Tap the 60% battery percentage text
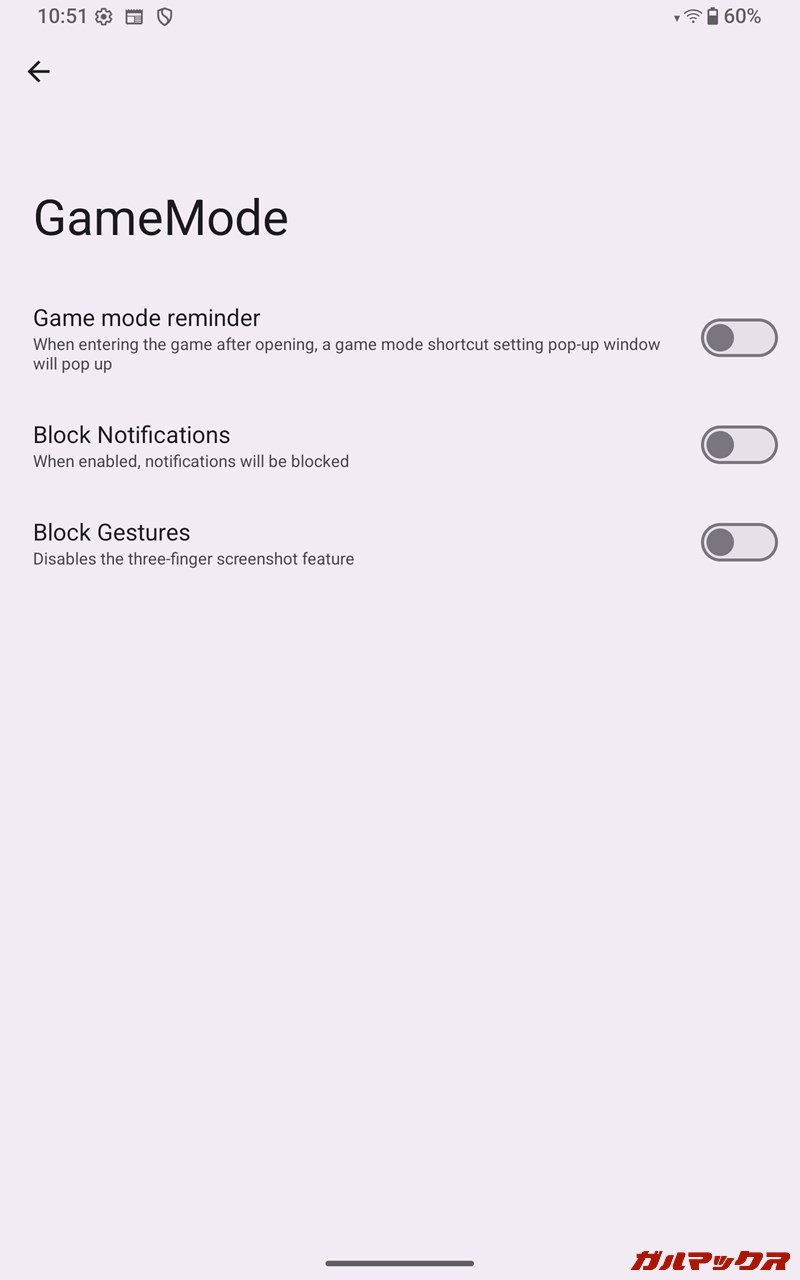 click(x=743, y=17)
